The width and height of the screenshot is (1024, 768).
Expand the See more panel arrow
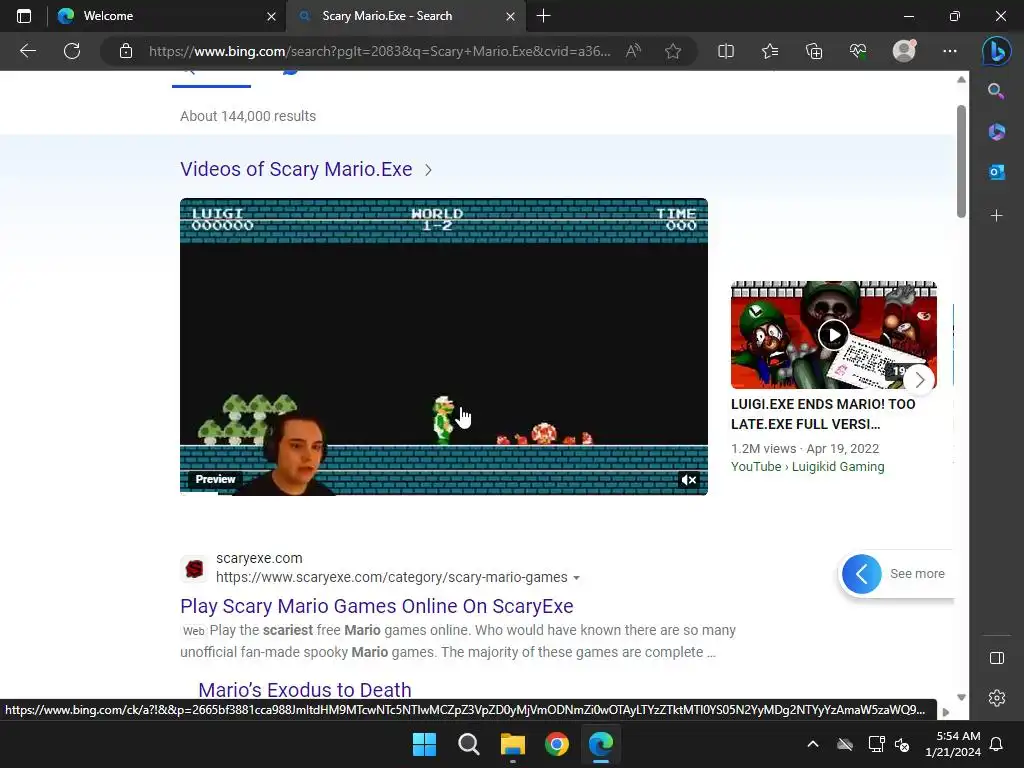[861, 574]
